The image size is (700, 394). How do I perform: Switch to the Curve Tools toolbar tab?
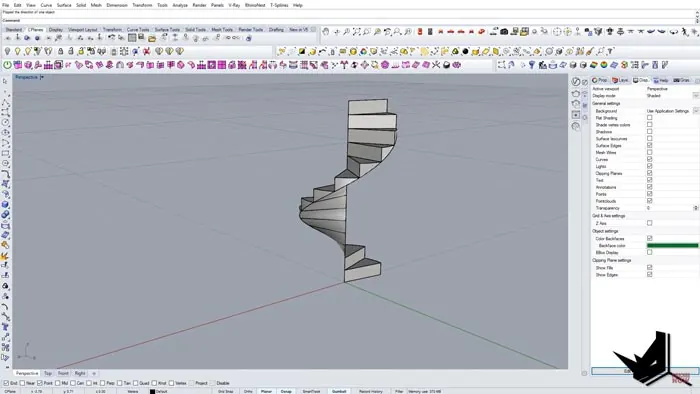(138, 29)
